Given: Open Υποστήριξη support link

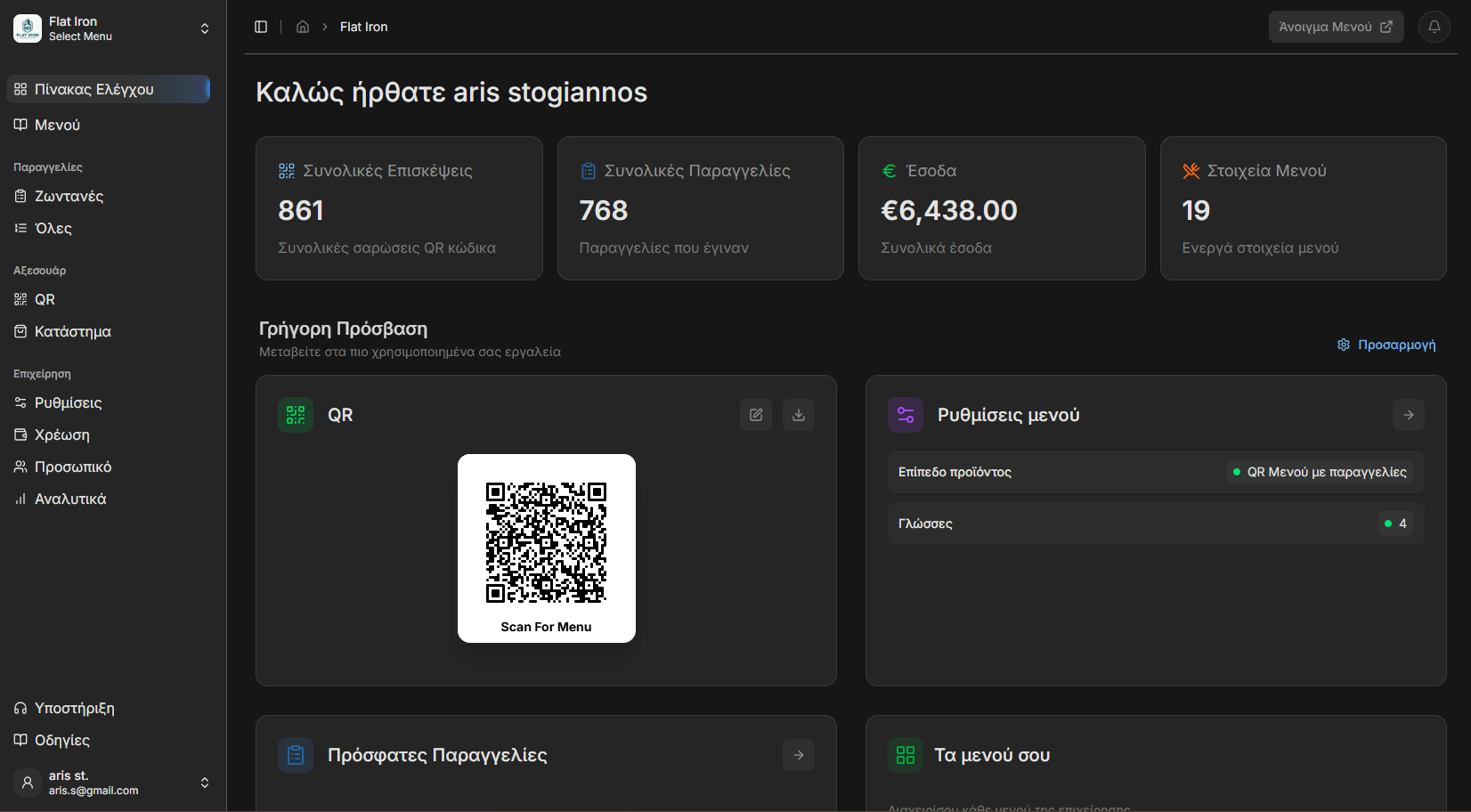Looking at the screenshot, I should (x=109, y=708).
